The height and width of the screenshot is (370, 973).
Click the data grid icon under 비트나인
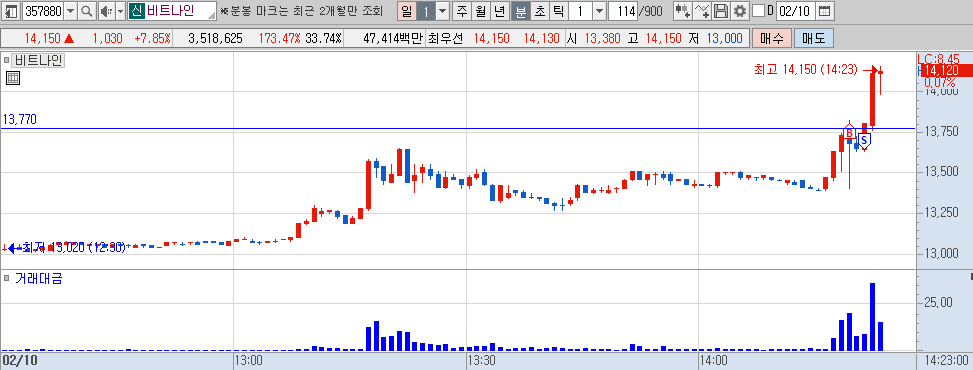coord(12,78)
